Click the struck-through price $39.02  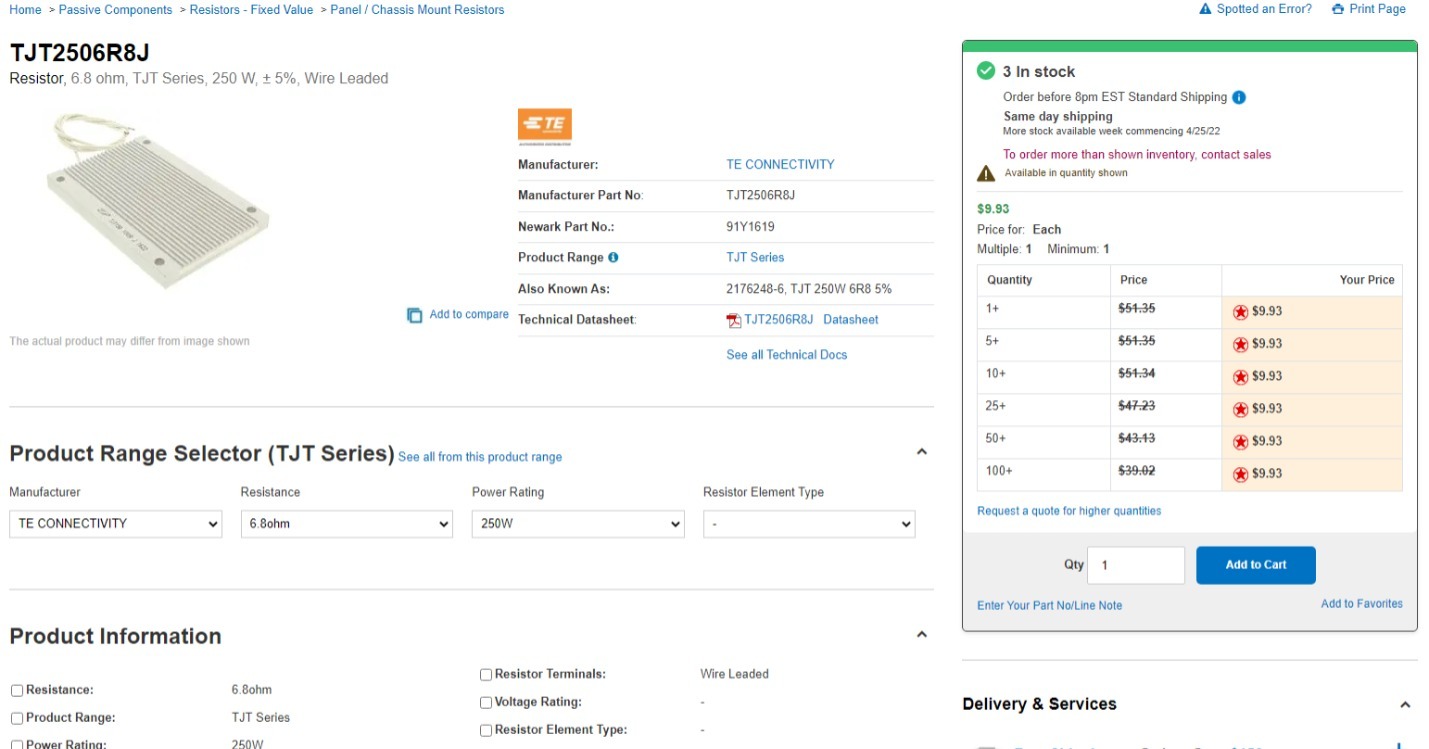[1136, 471]
